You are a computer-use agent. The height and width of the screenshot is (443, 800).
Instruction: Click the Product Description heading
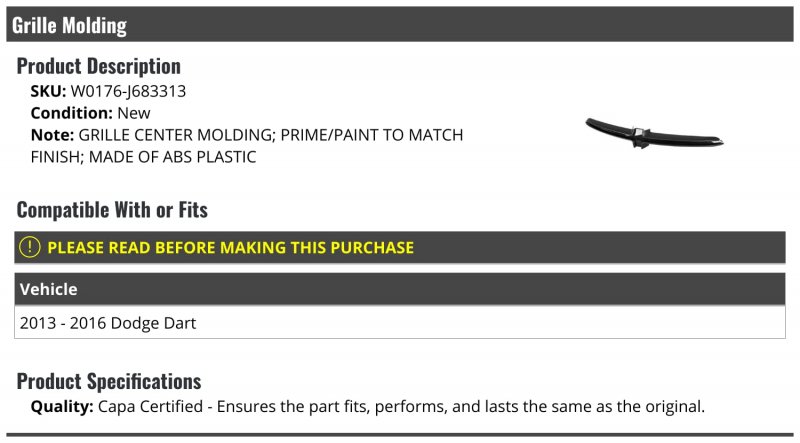tap(98, 66)
